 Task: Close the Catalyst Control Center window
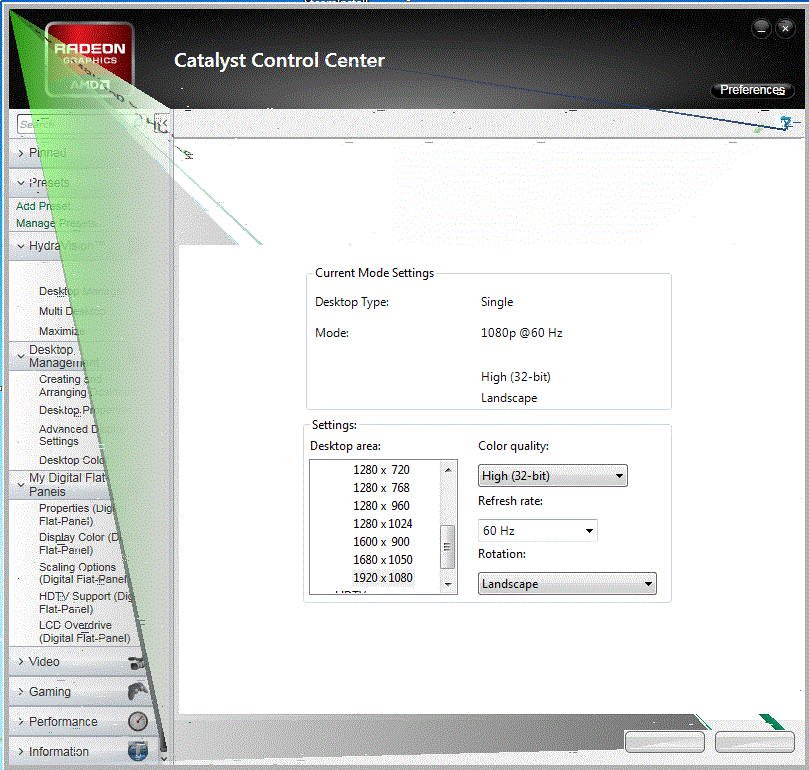tap(785, 29)
